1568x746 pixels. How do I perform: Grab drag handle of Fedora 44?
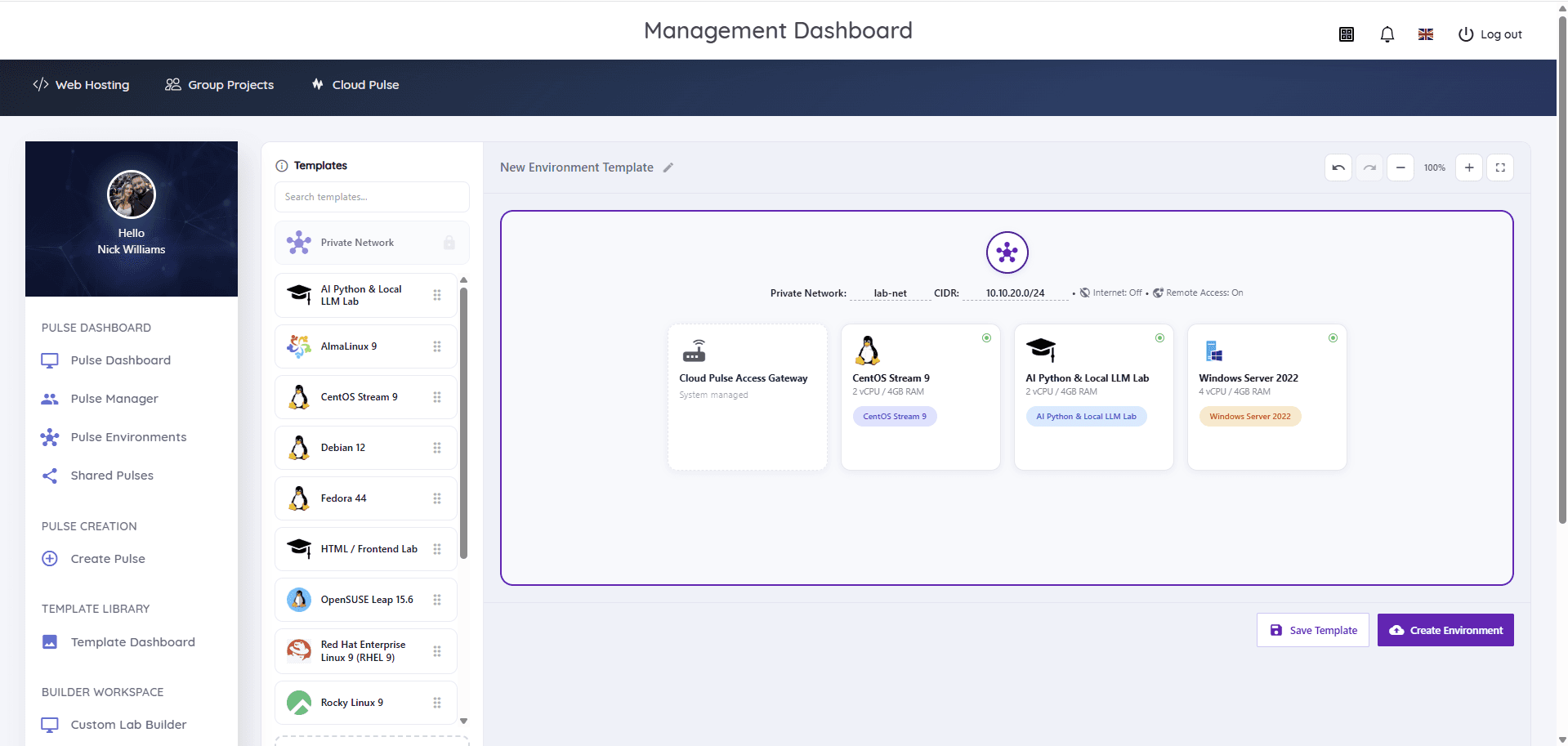pyautogui.click(x=437, y=498)
